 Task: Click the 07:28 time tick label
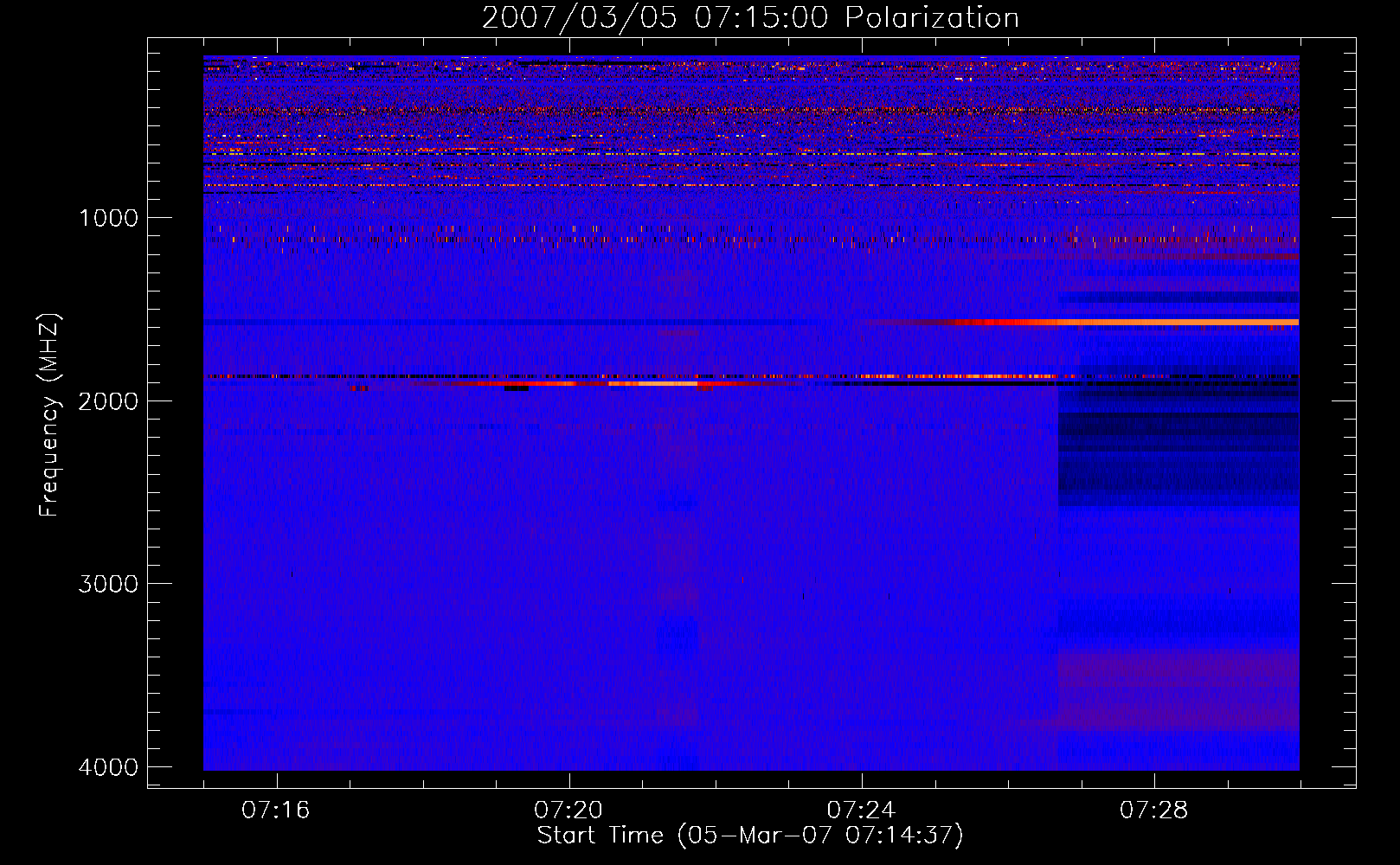(x=1153, y=811)
